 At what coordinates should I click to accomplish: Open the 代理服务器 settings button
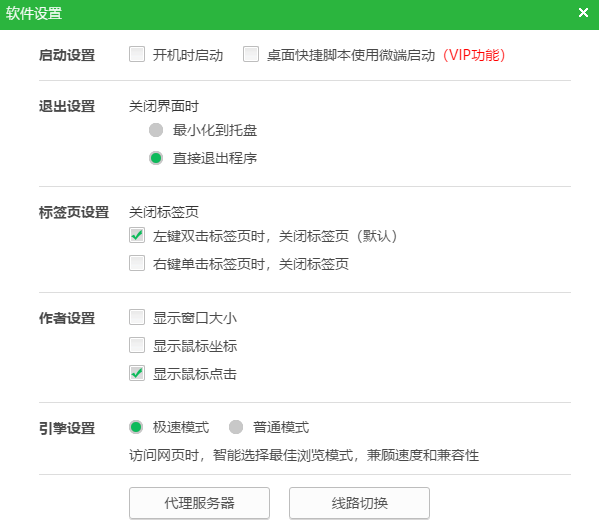point(199,503)
